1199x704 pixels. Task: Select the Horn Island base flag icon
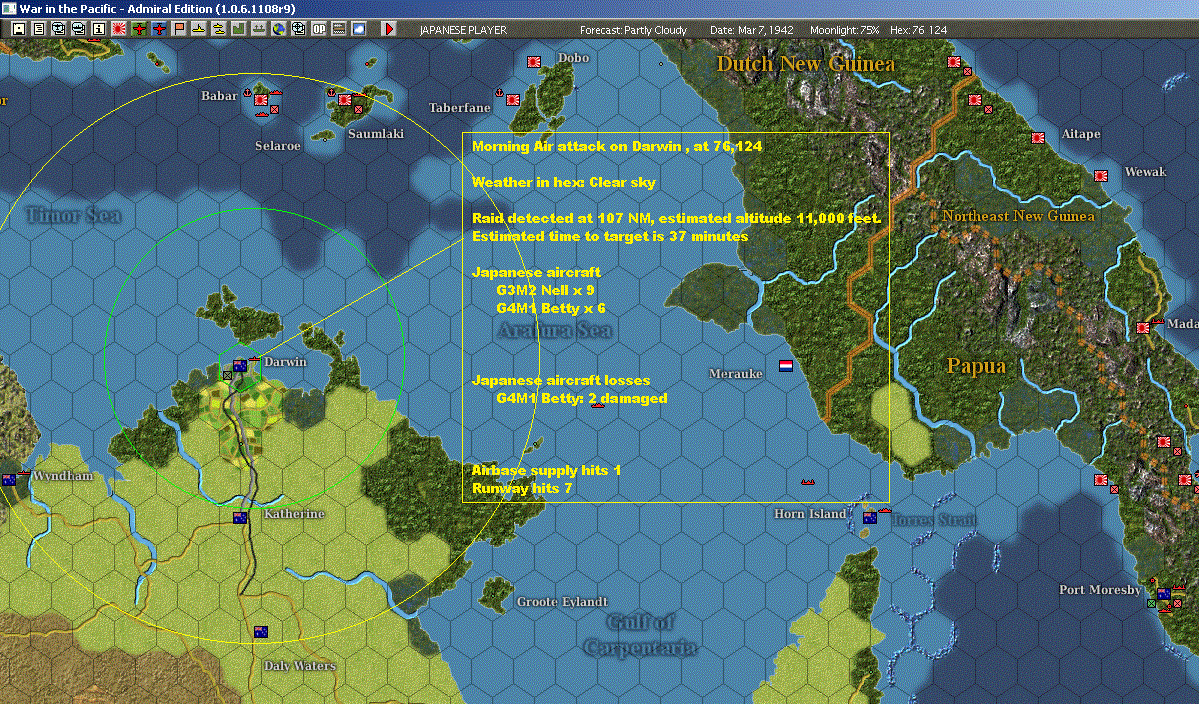click(x=869, y=518)
